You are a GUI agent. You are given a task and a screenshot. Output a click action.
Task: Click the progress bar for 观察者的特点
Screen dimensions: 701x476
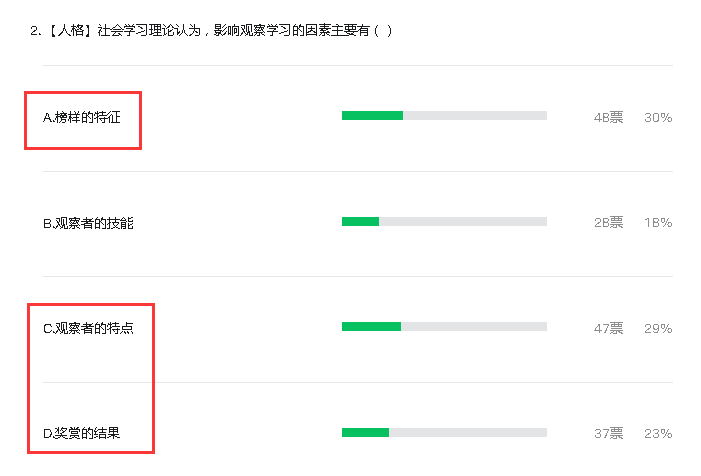pyautogui.click(x=444, y=327)
